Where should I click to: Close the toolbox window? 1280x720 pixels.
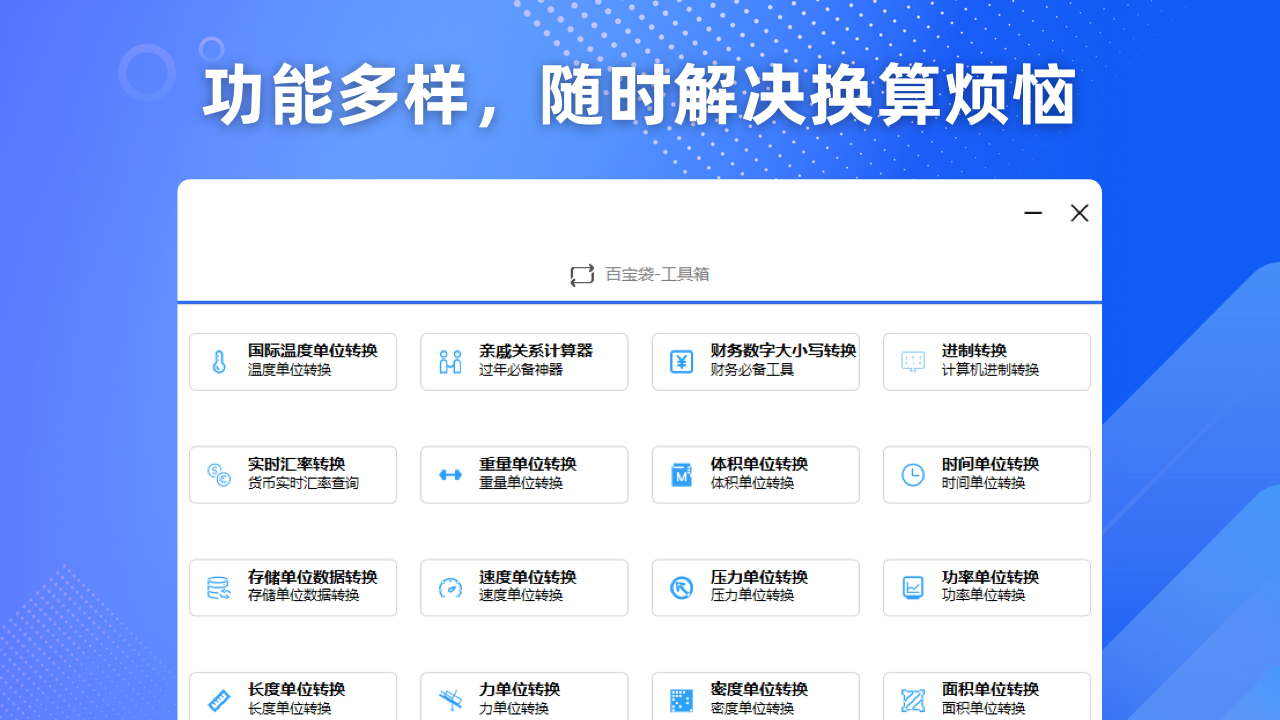(x=1079, y=213)
